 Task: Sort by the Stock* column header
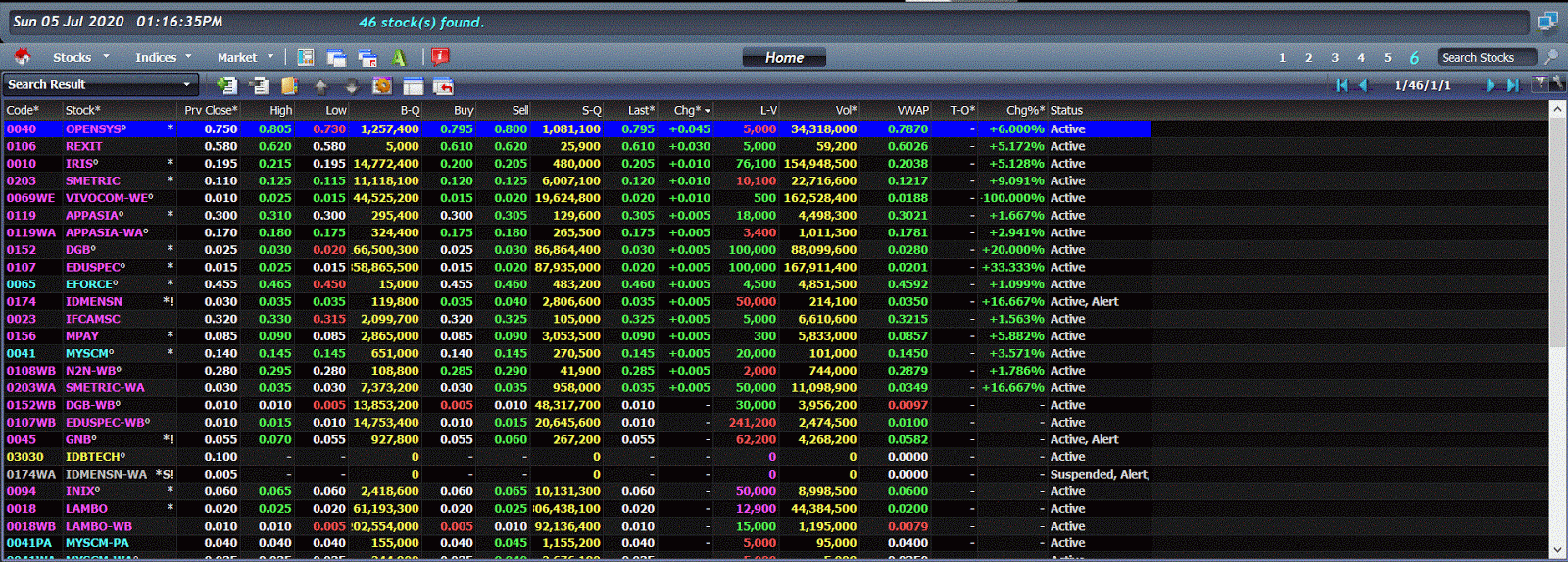121,110
